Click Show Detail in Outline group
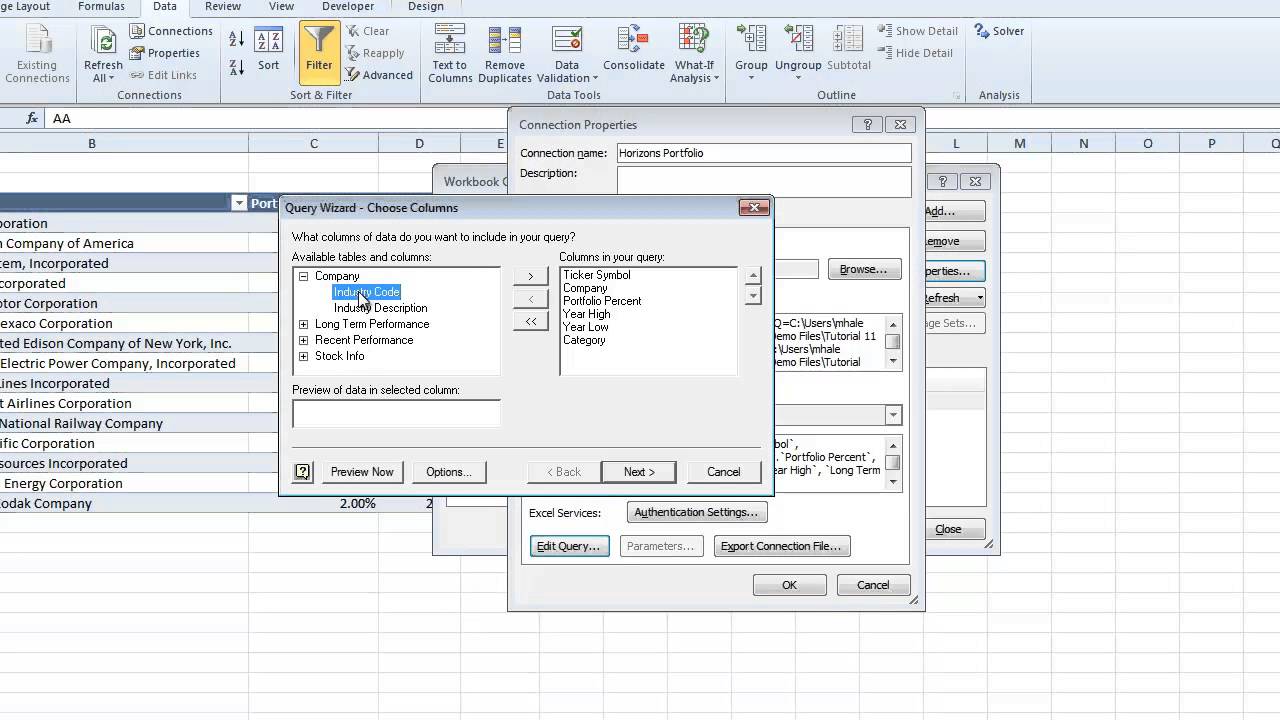This screenshot has width=1280, height=720. pos(918,31)
